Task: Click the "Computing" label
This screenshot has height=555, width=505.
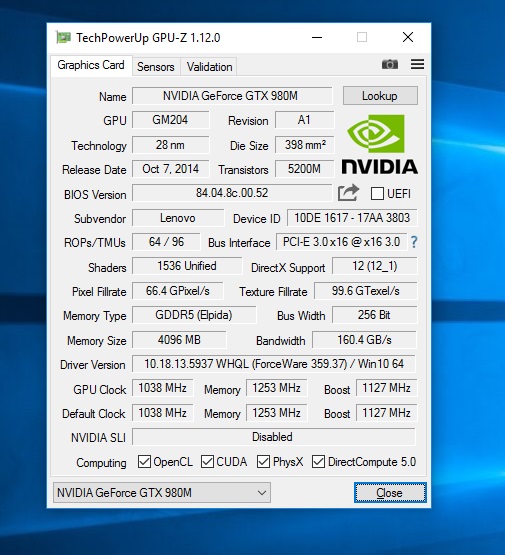Action: [x=101, y=463]
